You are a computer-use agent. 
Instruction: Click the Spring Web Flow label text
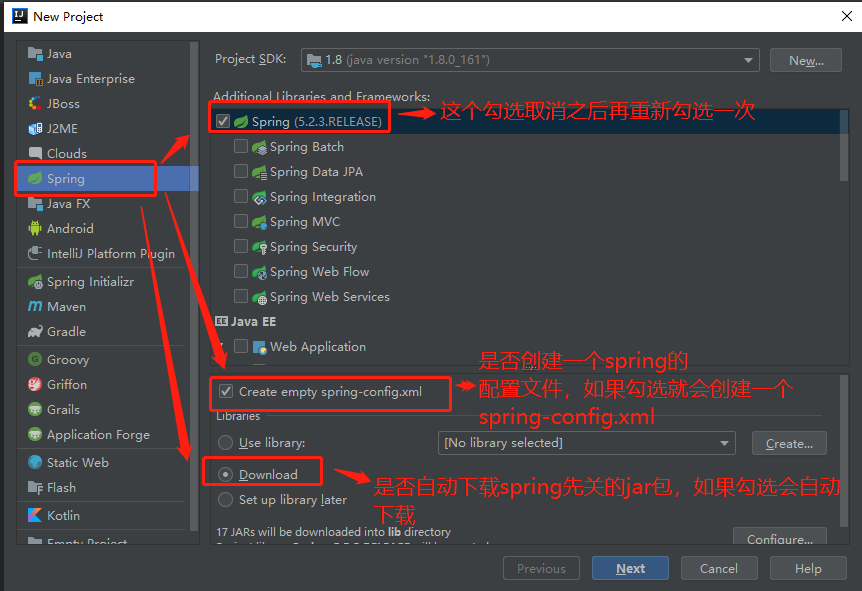coord(319,272)
